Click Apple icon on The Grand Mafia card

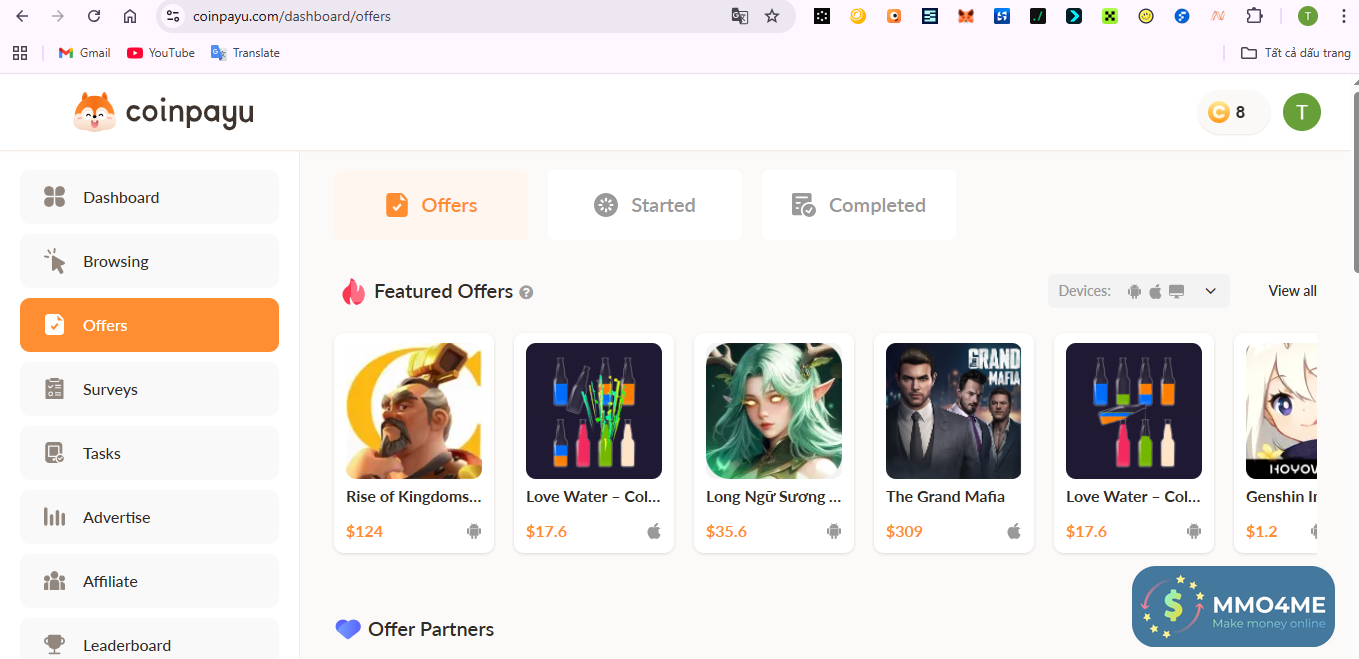click(1014, 531)
